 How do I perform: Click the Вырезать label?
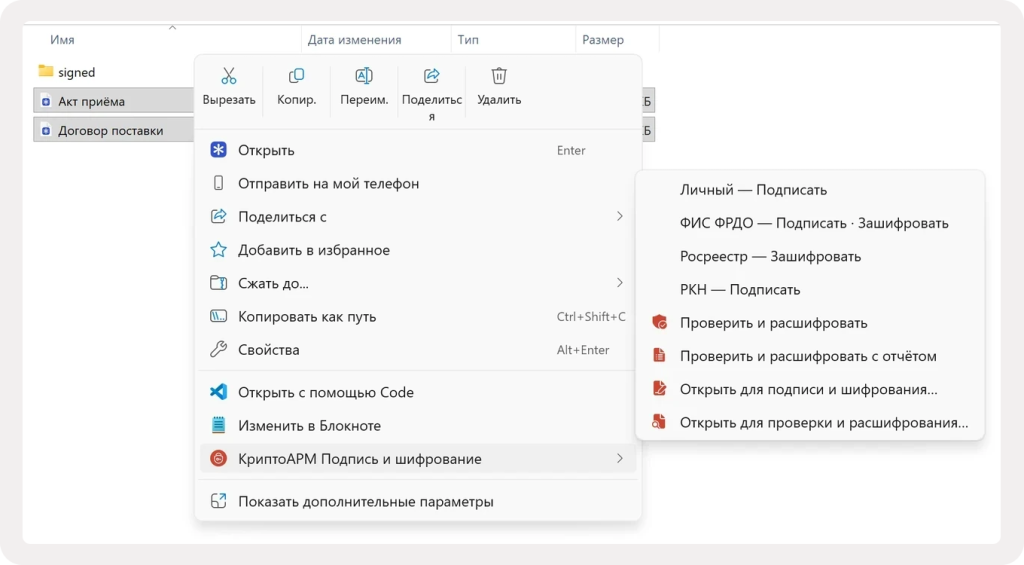click(x=229, y=100)
